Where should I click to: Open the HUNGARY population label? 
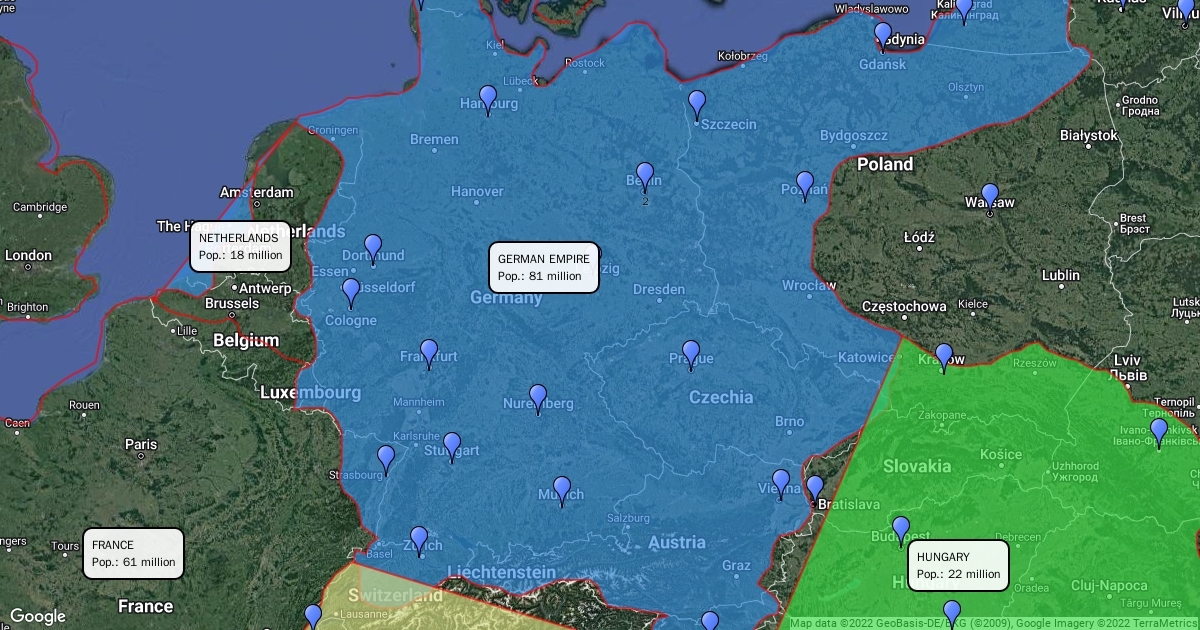[x=958, y=565]
